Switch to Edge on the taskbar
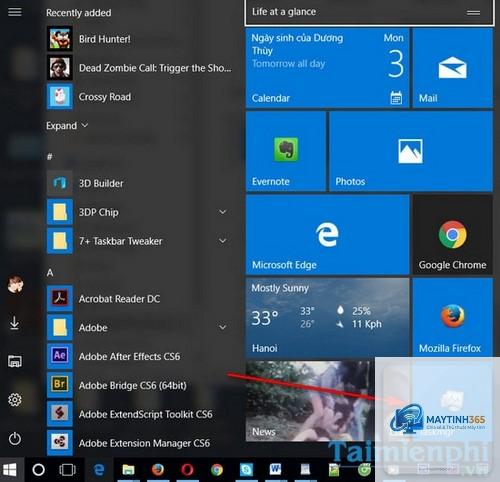The image size is (500, 482). coord(99,470)
